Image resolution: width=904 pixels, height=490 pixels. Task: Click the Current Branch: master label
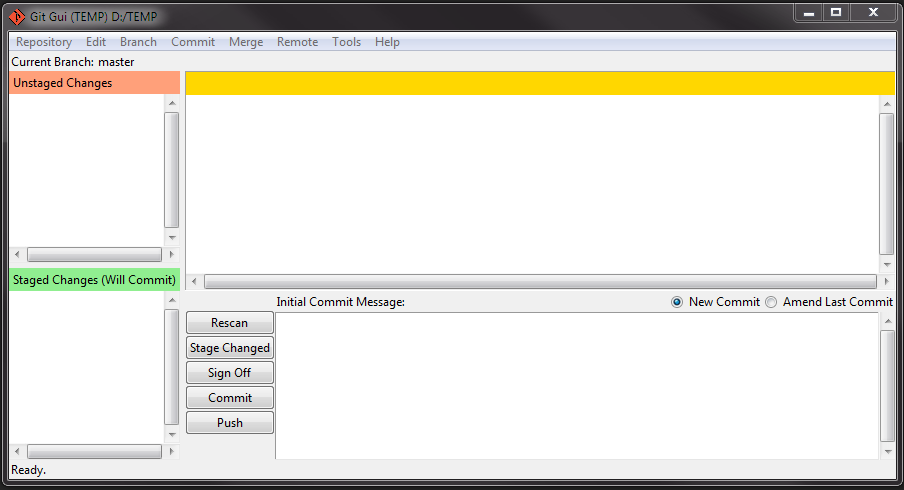pos(73,62)
